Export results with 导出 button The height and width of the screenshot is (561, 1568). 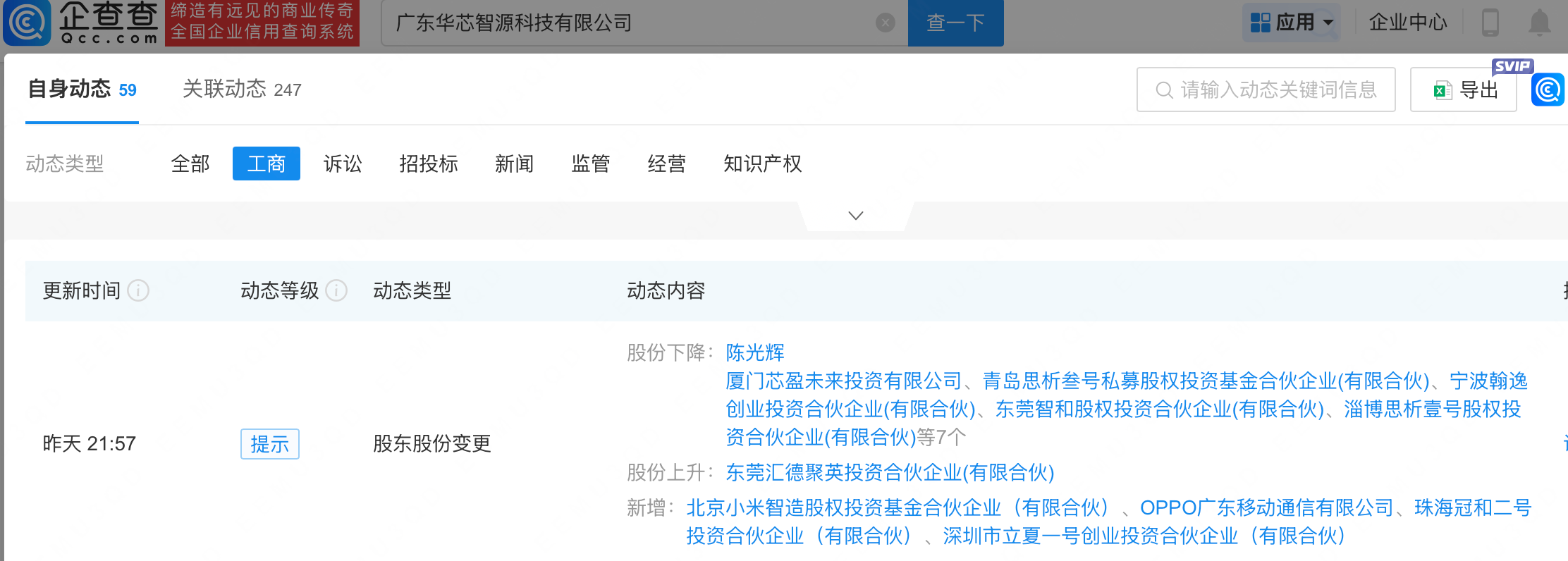point(1463,90)
